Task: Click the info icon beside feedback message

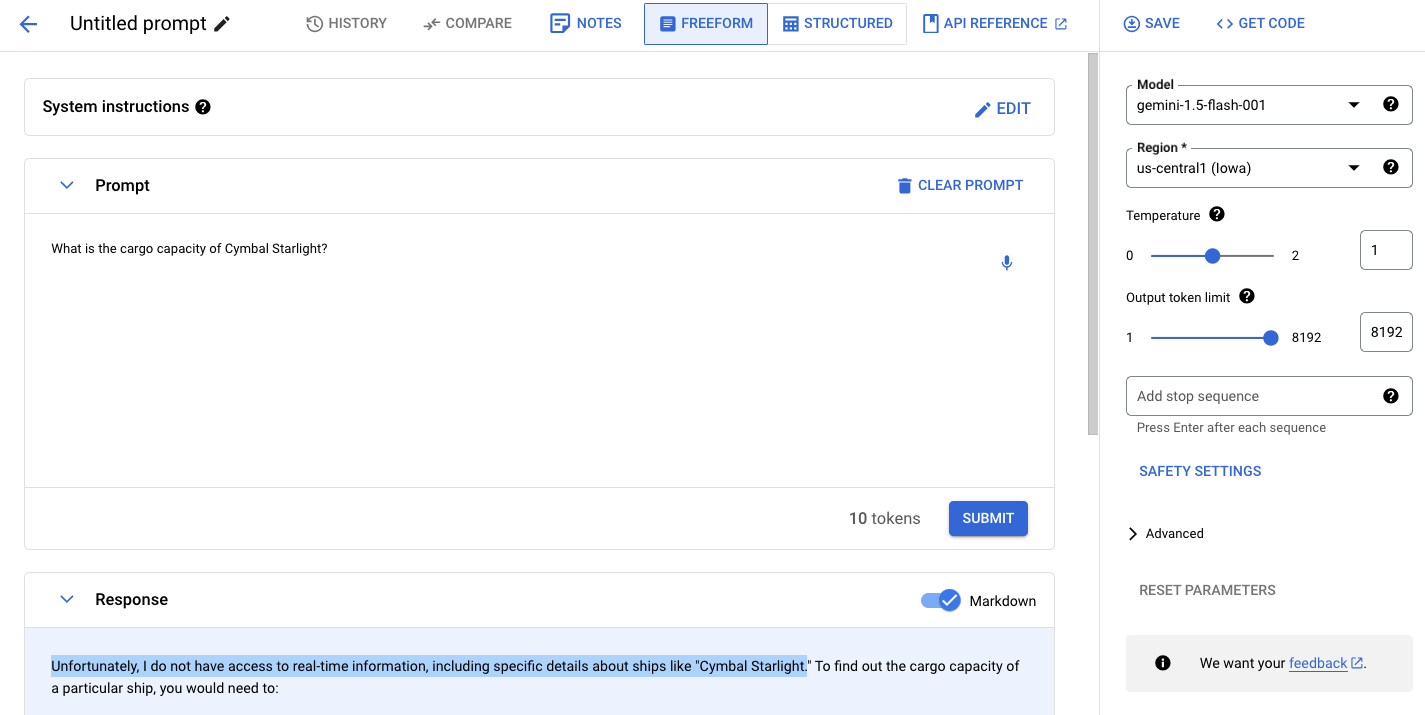Action: 1163,663
